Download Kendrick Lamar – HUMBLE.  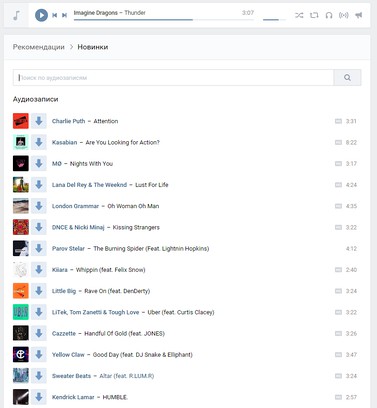[39, 397]
